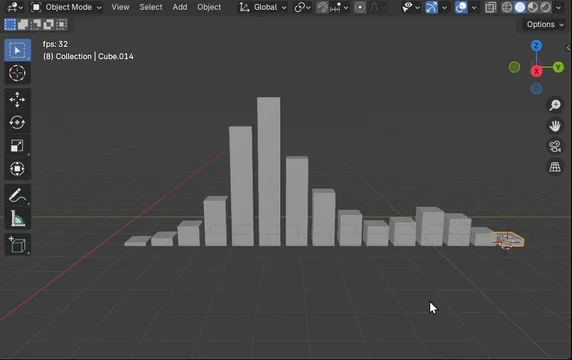Select the tallest bar cube

pyautogui.click(x=269, y=171)
